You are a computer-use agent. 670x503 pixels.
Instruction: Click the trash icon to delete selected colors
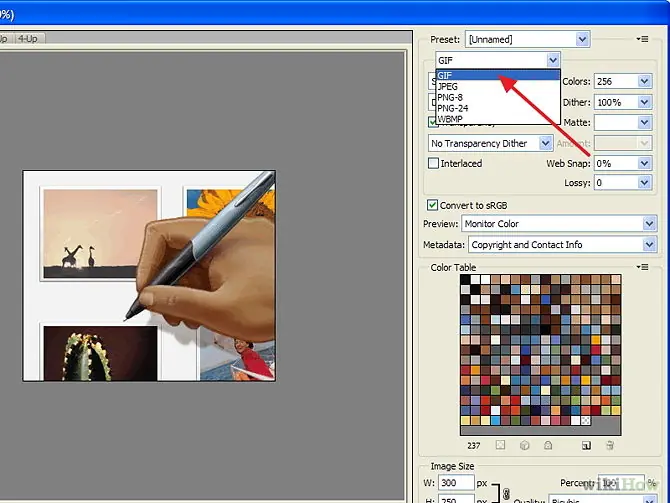point(610,445)
